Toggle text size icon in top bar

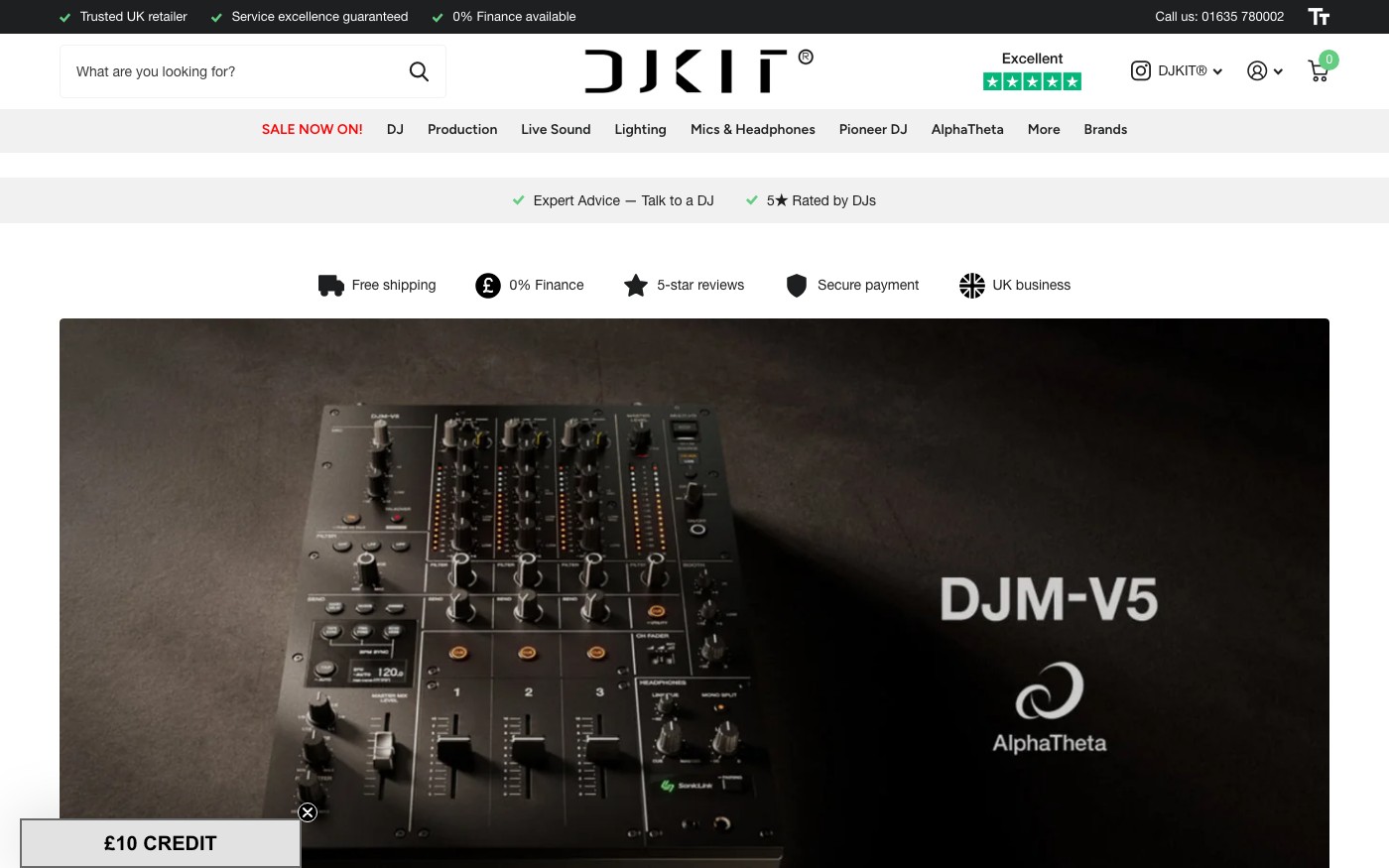click(x=1319, y=16)
